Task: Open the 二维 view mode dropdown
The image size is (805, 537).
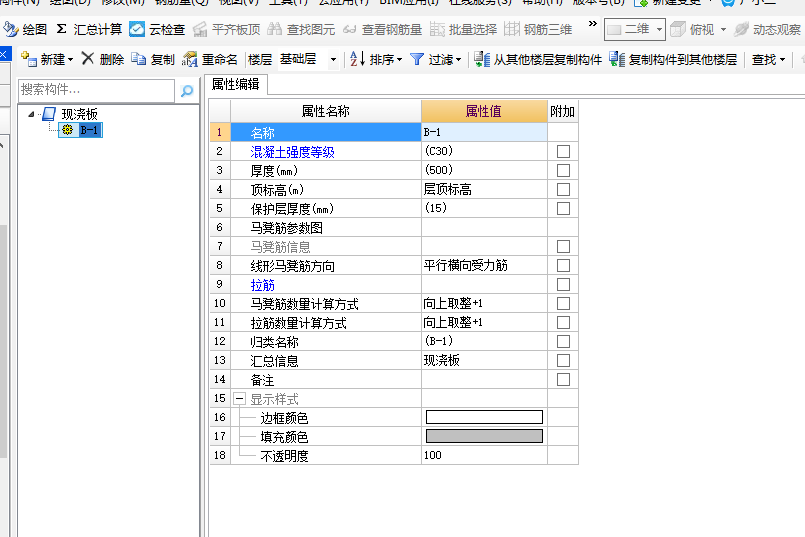Action: click(660, 30)
